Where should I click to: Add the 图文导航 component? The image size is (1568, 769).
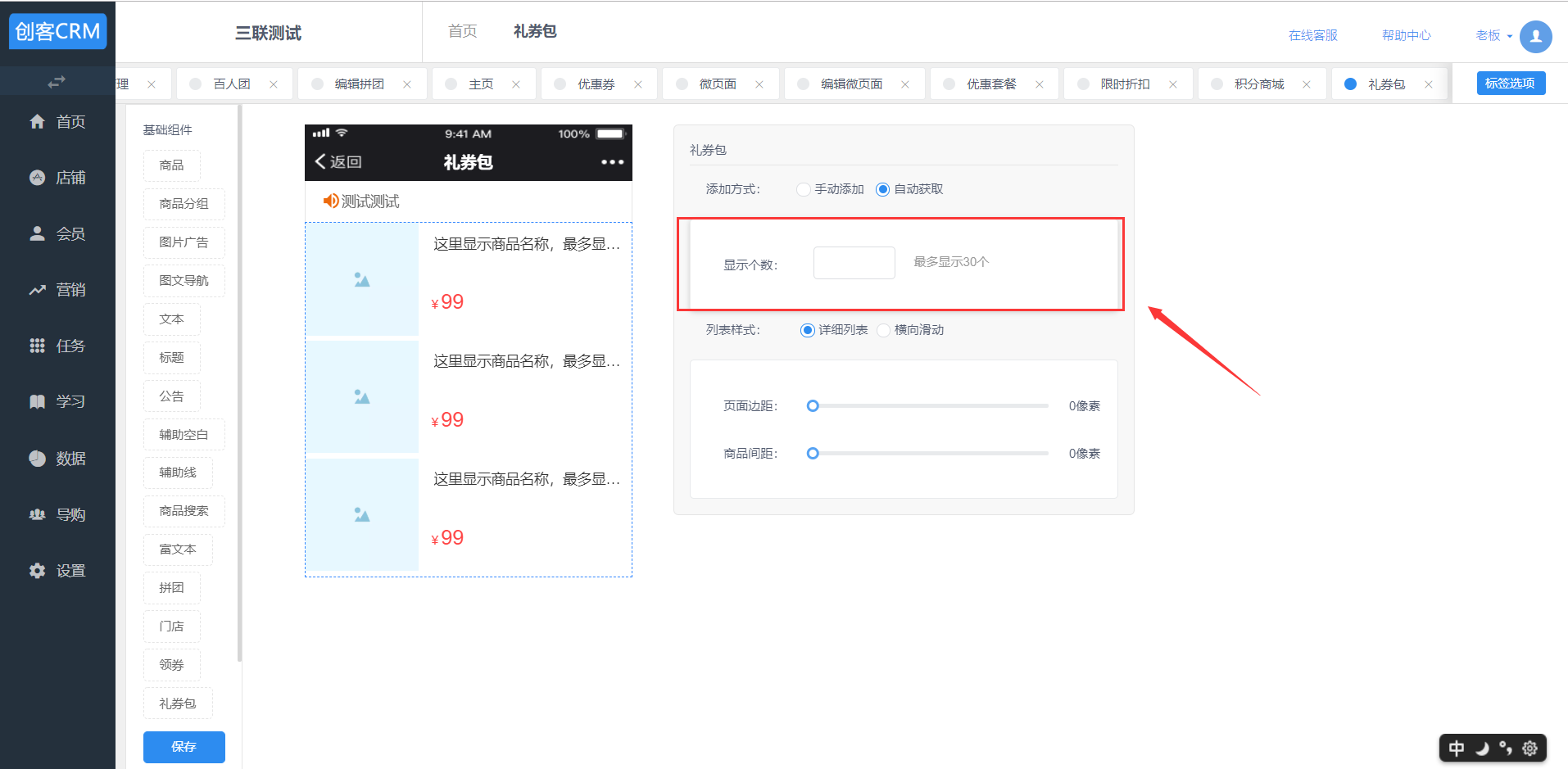(x=184, y=281)
